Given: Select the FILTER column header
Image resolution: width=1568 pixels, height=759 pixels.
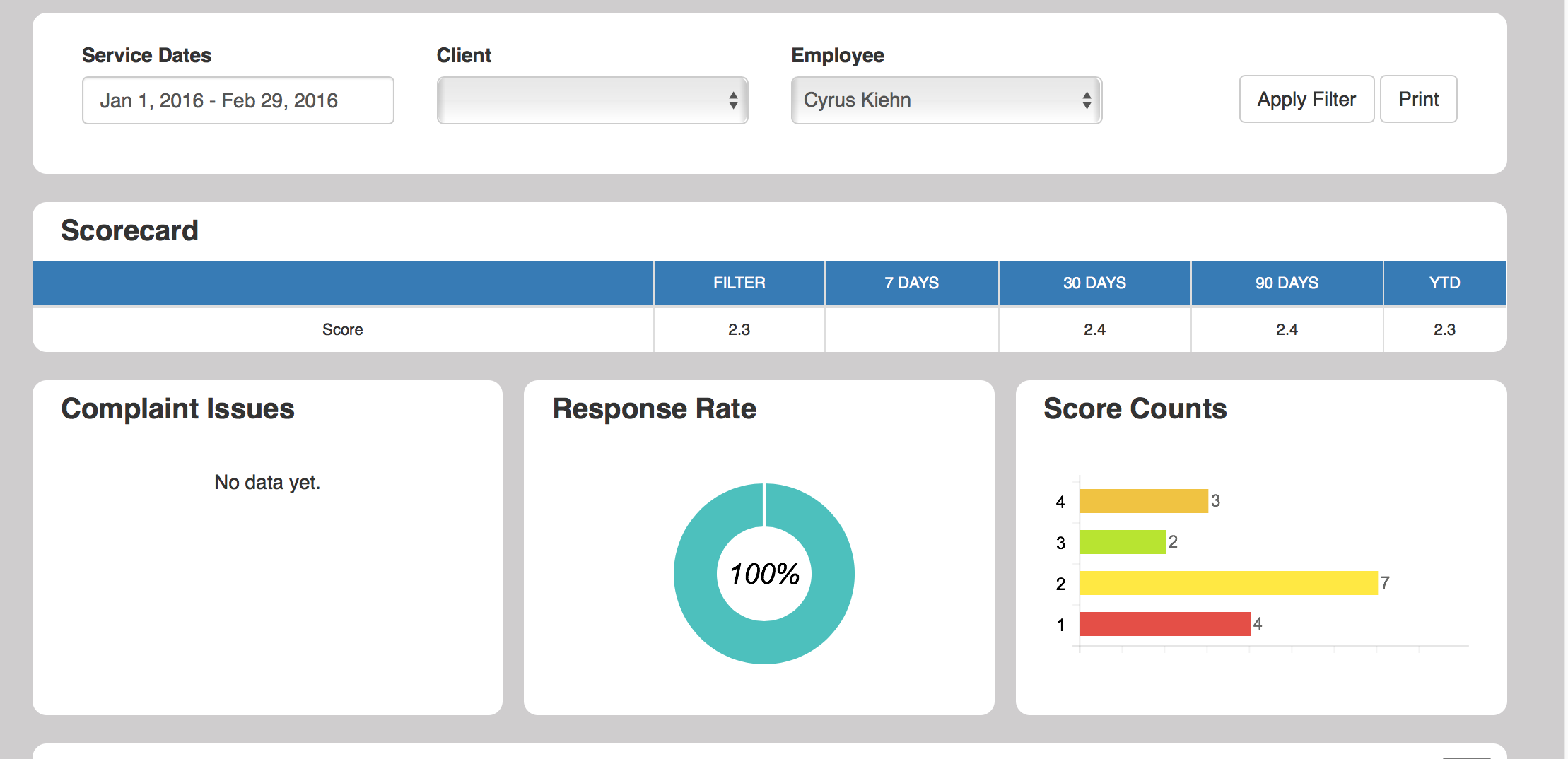Looking at the screenshot, I should pos(738,283).
